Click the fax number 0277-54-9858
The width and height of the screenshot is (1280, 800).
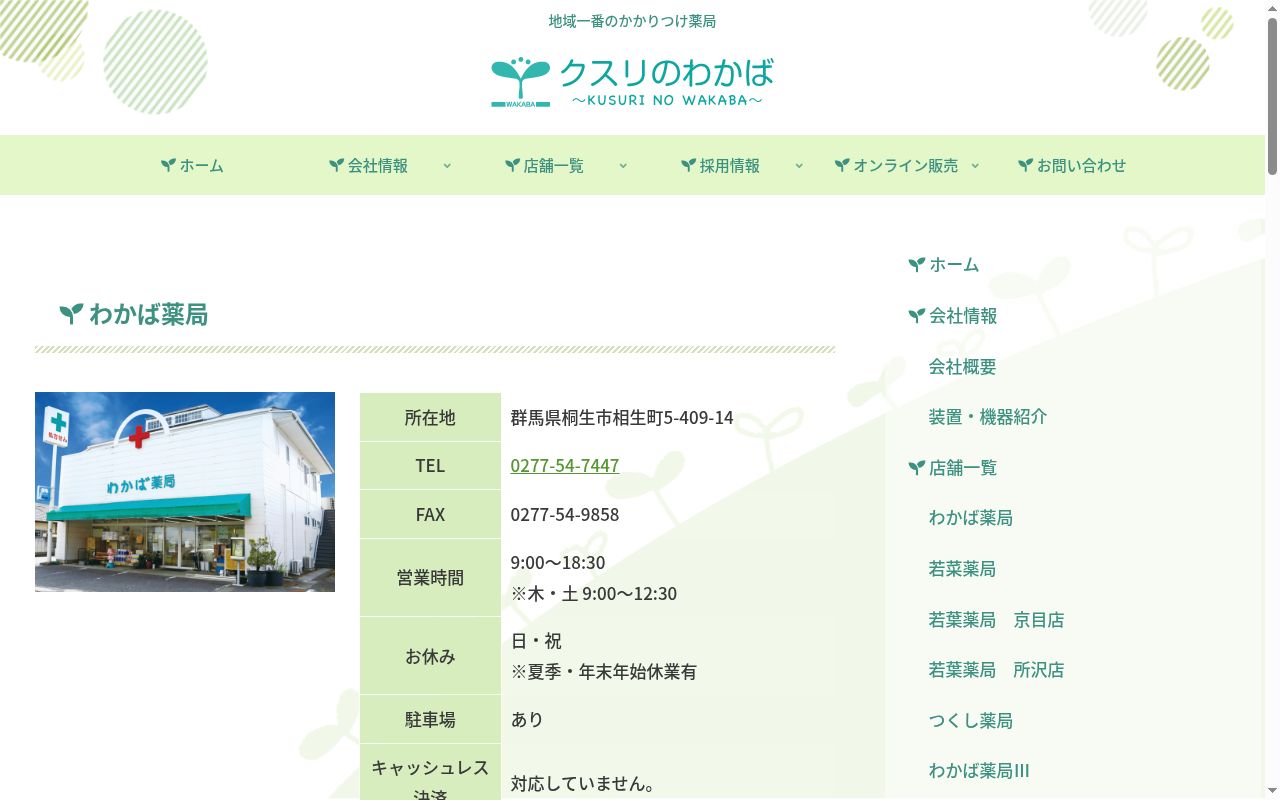coord(565,514)
